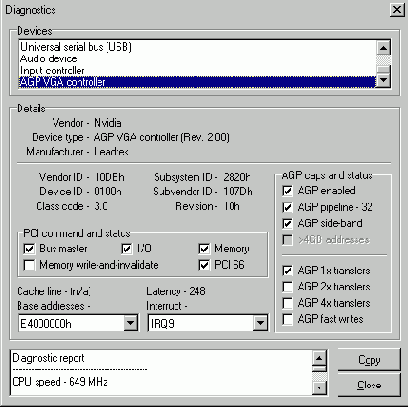Select Input controller in Devices list

coord(52,71)
